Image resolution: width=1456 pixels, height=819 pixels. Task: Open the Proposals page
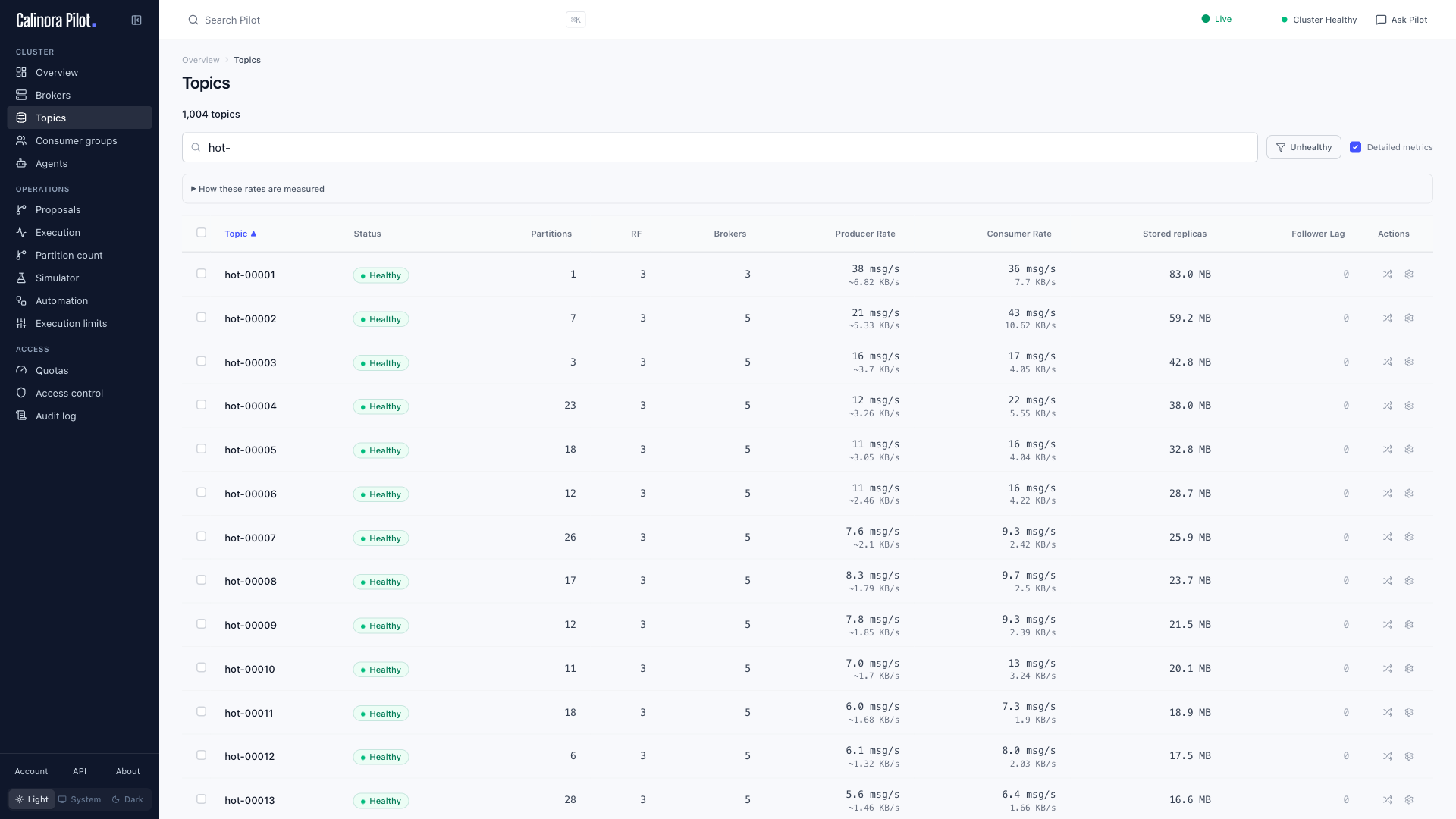coord(80,209)
